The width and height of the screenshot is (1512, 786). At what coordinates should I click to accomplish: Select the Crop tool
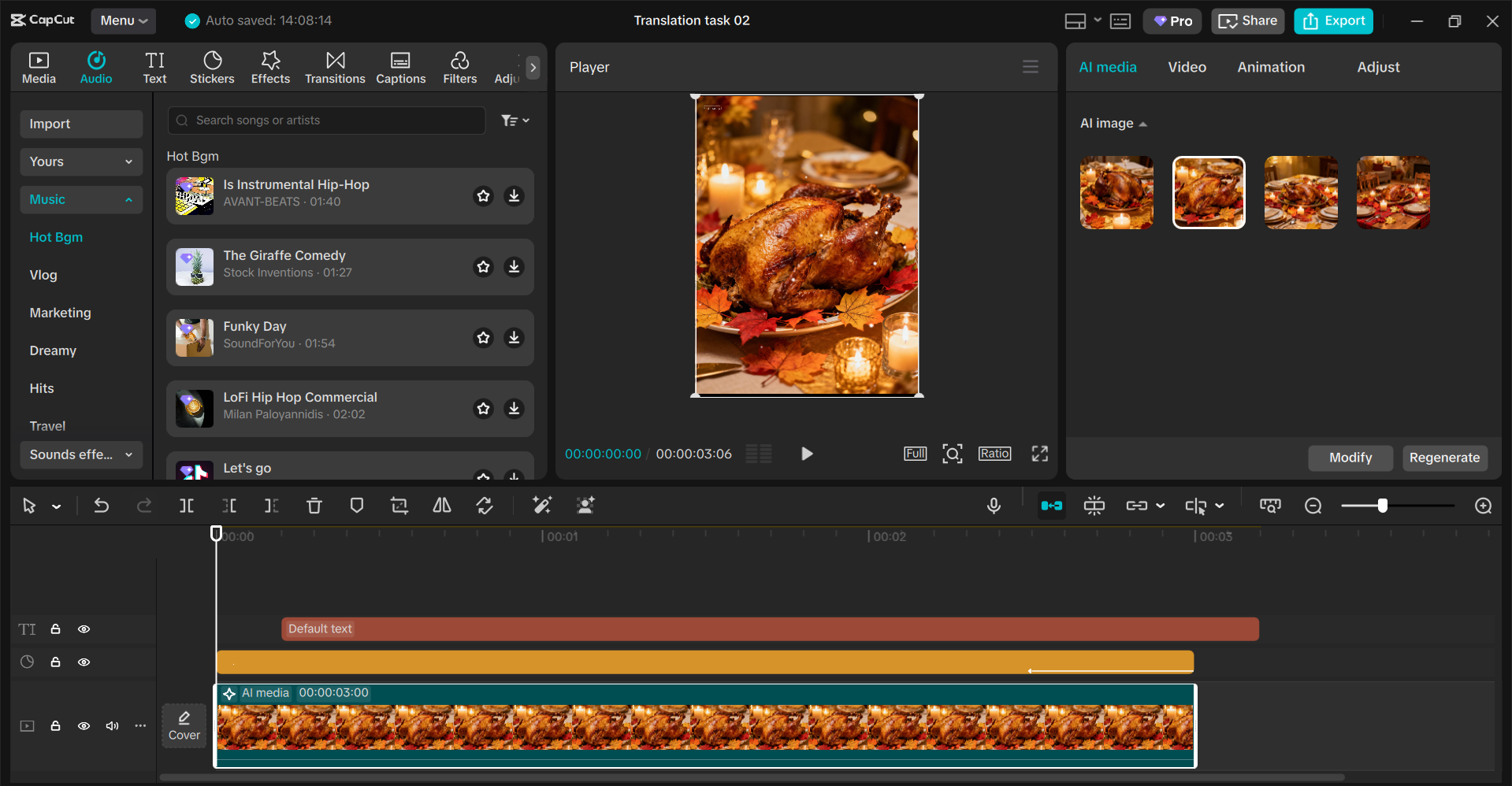coord(399,506)
